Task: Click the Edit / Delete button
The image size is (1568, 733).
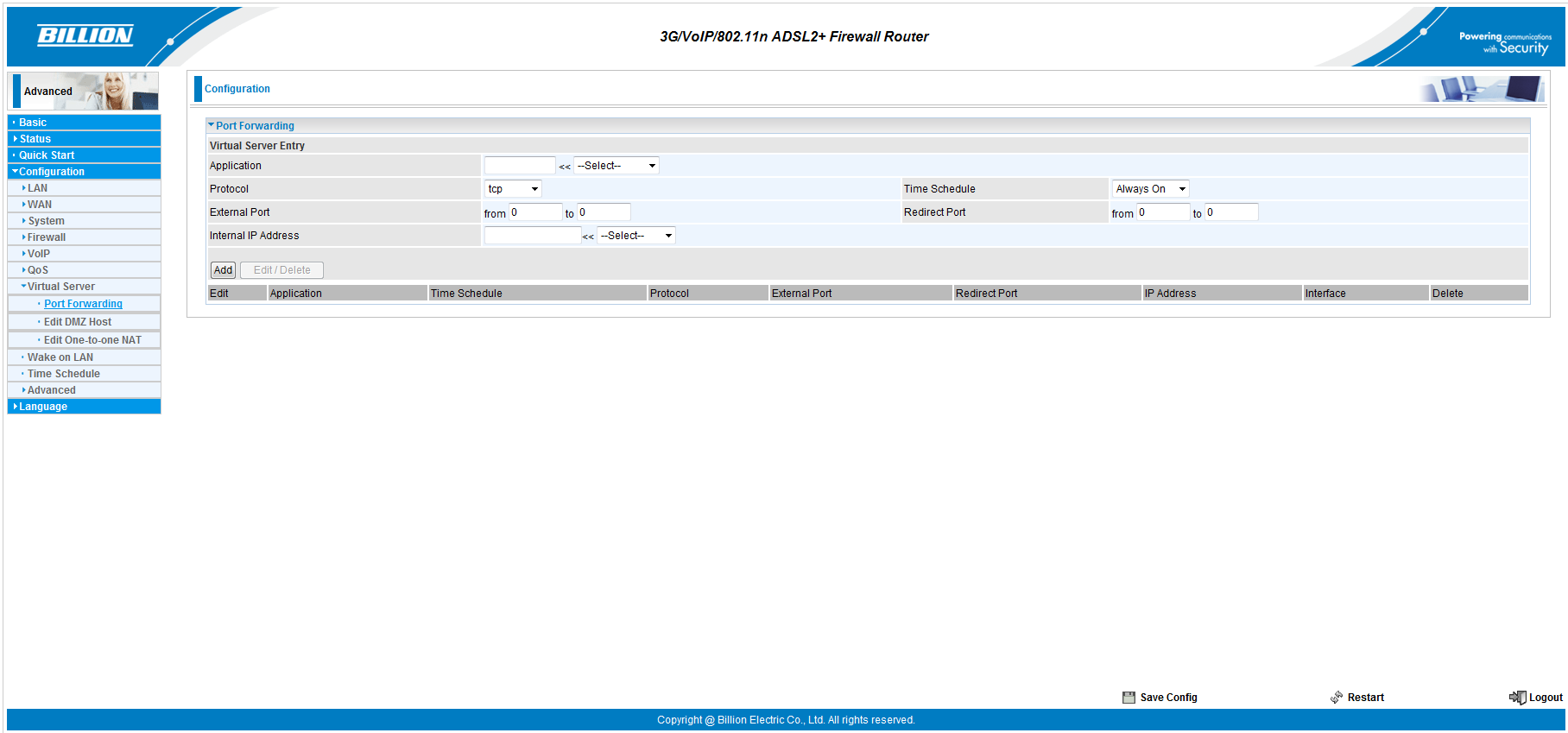Action: click(x=281, y=270)
